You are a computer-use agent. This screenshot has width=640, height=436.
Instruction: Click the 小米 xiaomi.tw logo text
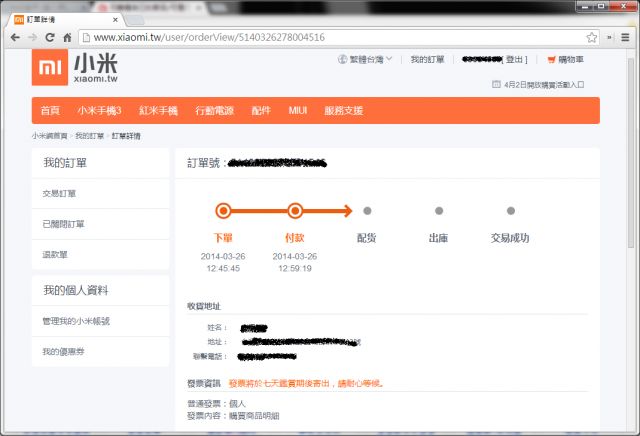click(x=96, y=67)
